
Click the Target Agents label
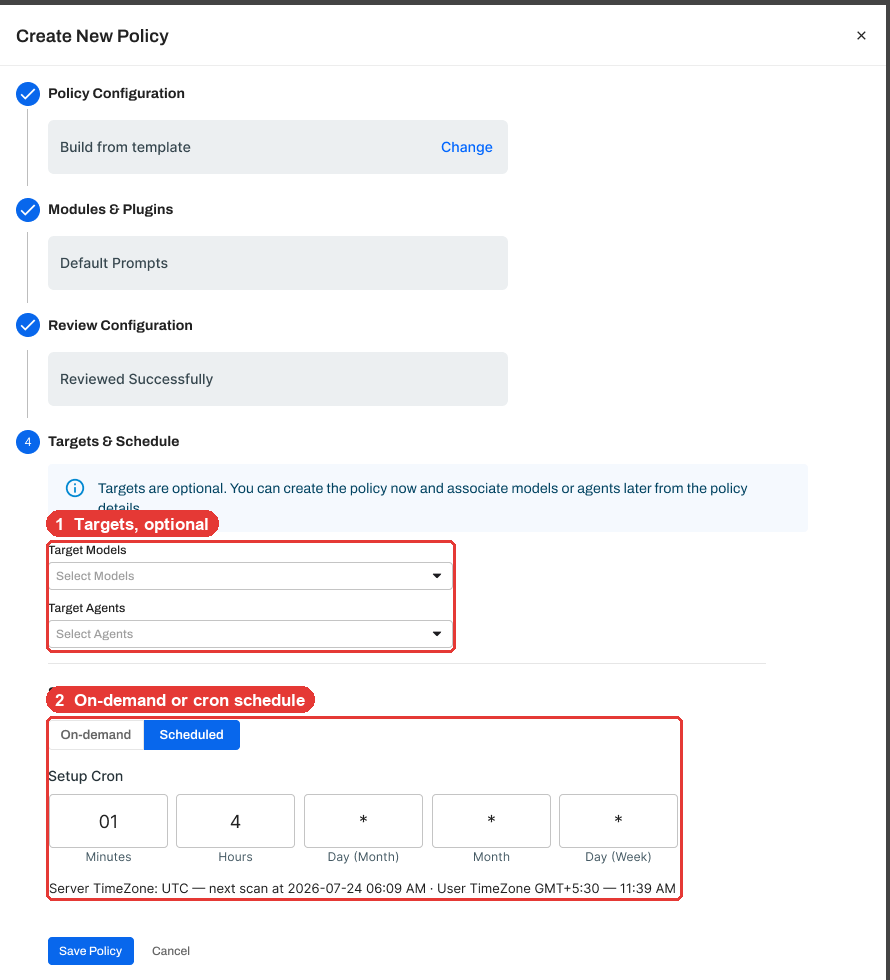click(87, 608)
